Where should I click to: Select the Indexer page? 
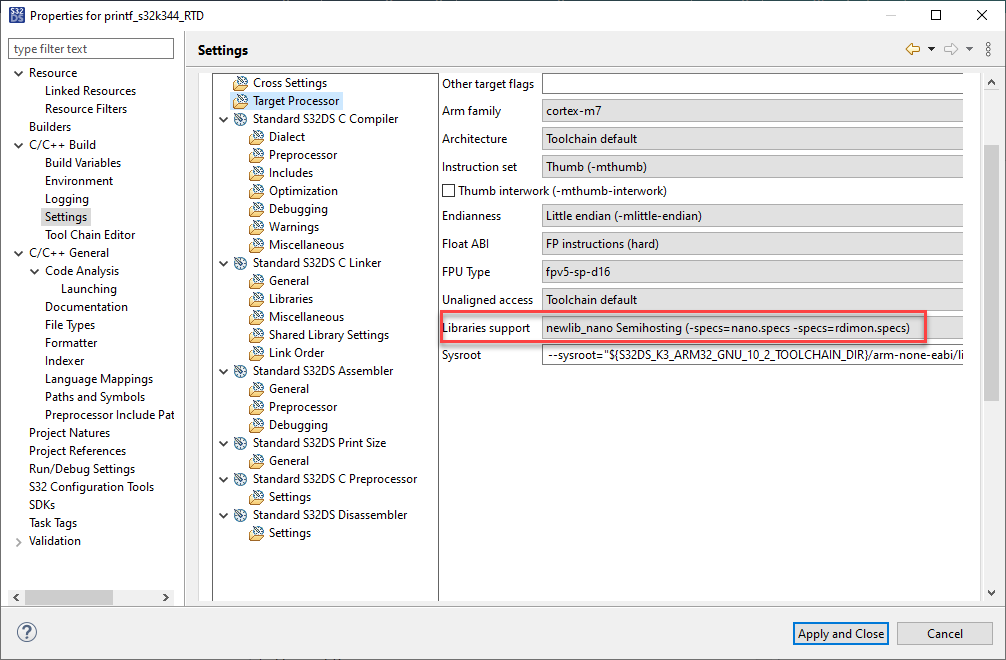click(64, 361)
